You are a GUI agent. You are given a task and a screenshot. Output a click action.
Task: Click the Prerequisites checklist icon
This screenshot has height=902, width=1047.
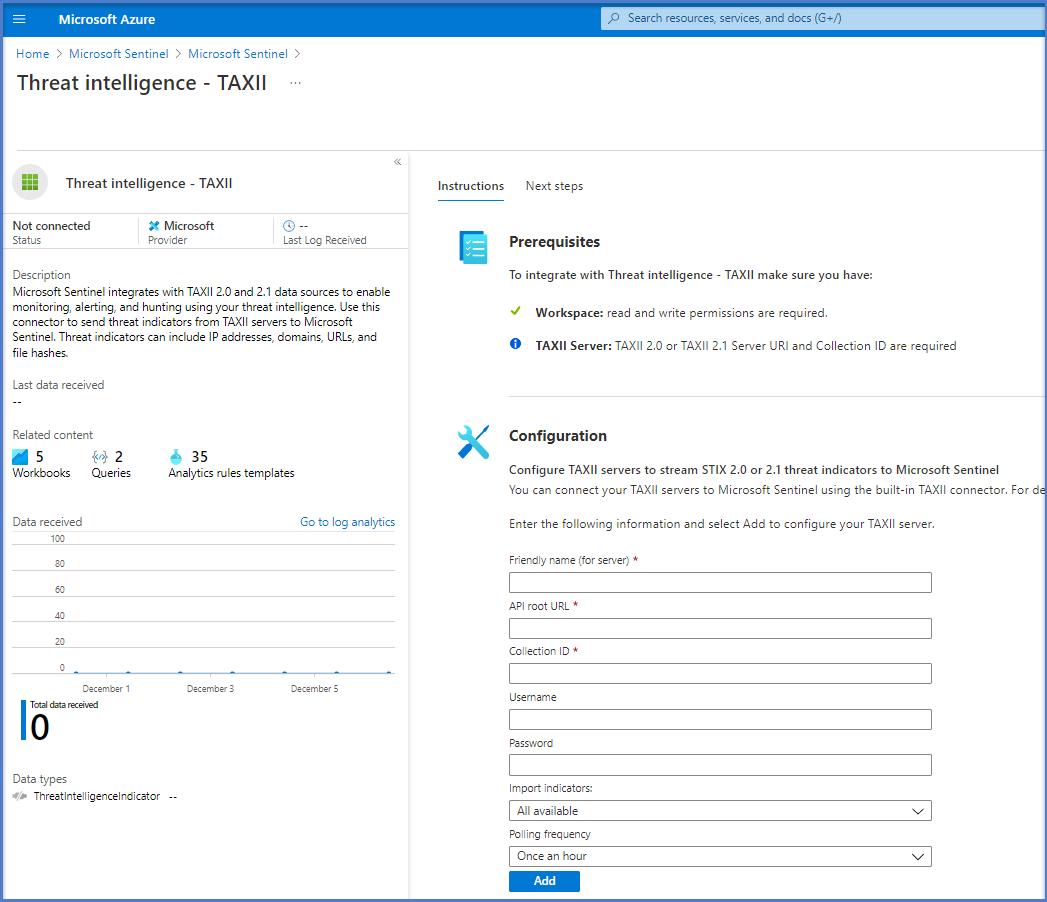(473, 248)
